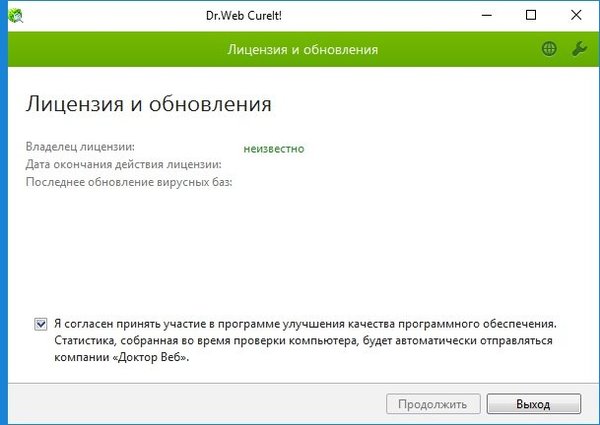Viewport: 600px width, 425px height.
Task: Click the Выход button
Action: pyautogui.click(x=534, y=404)
